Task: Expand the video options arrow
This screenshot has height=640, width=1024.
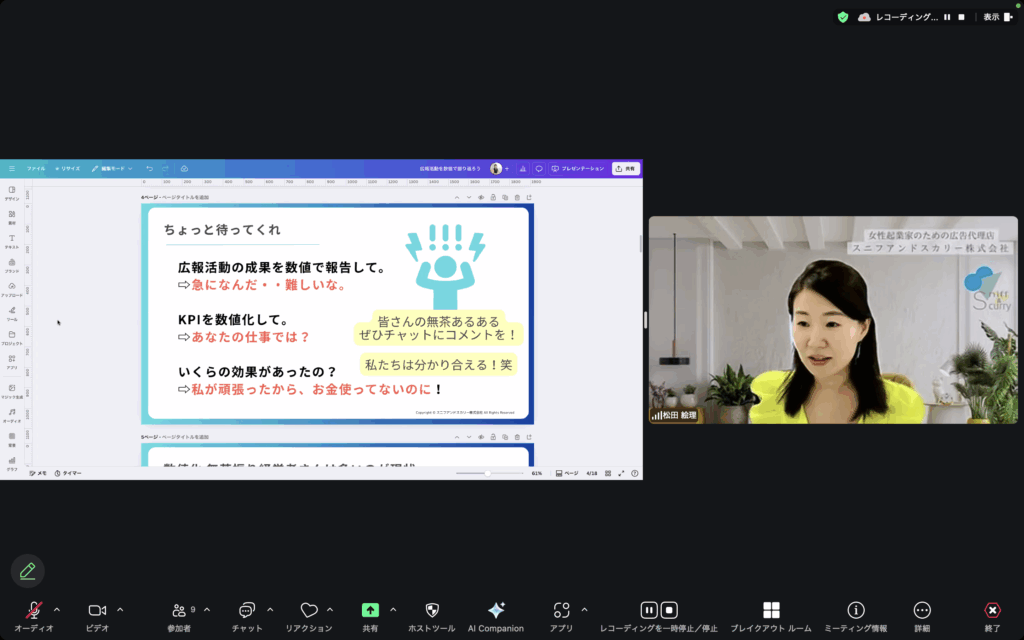Action: 120,609
